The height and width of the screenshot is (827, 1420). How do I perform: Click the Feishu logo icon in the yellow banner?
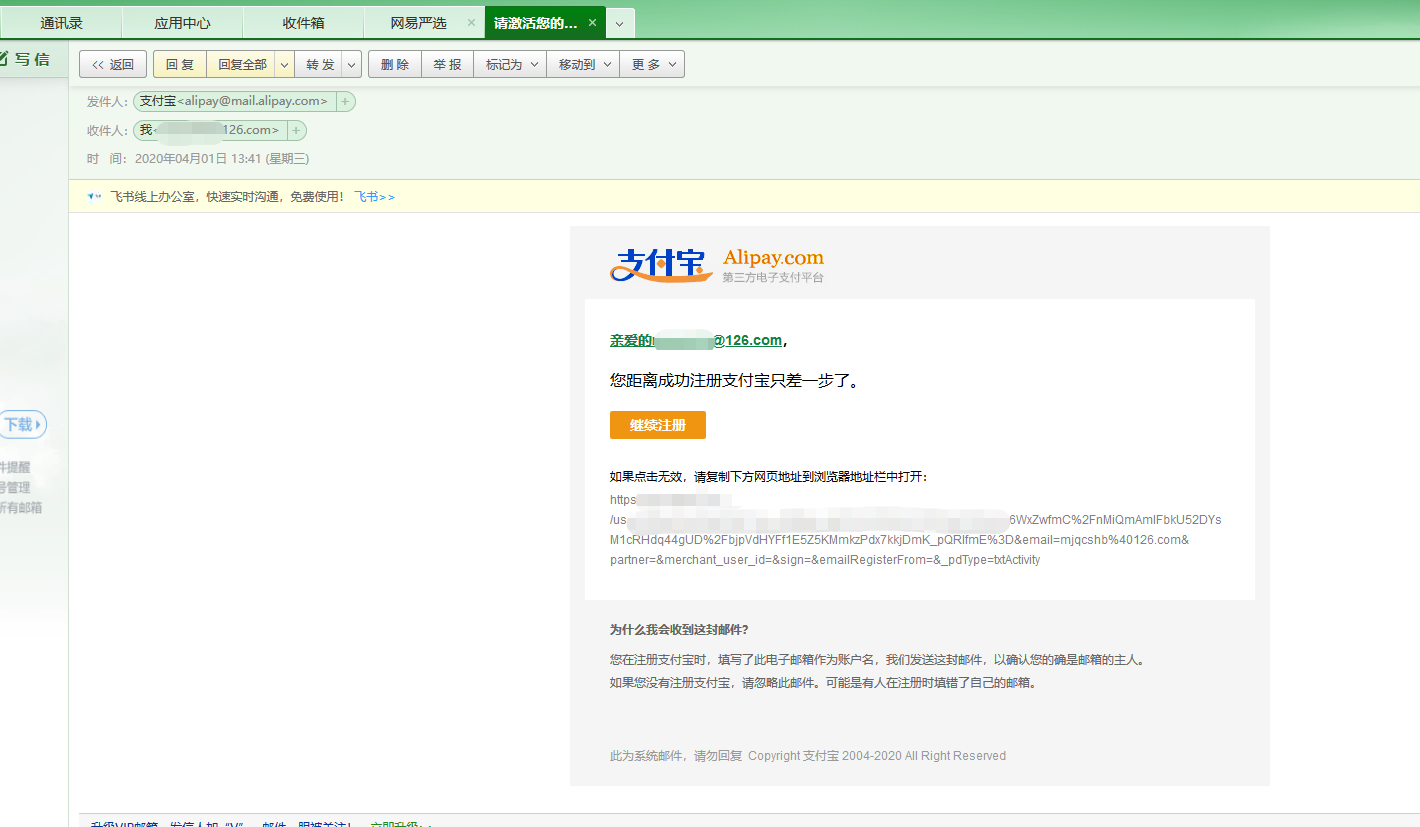94,197
